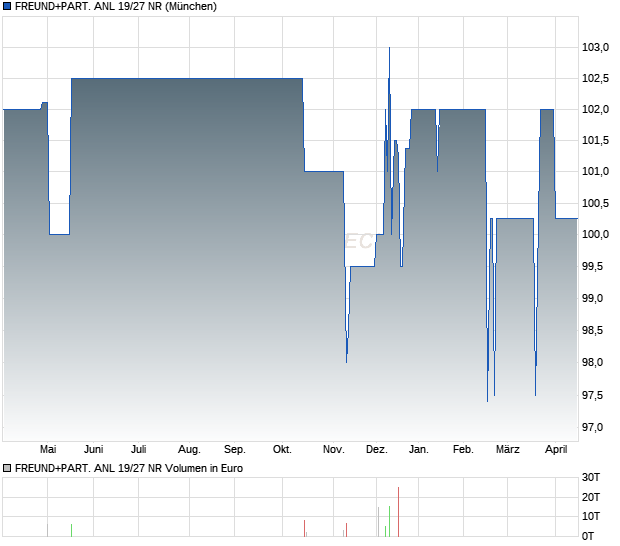Select the 101,5 price axis label
620x546 pixels.
tap(595, 140)
